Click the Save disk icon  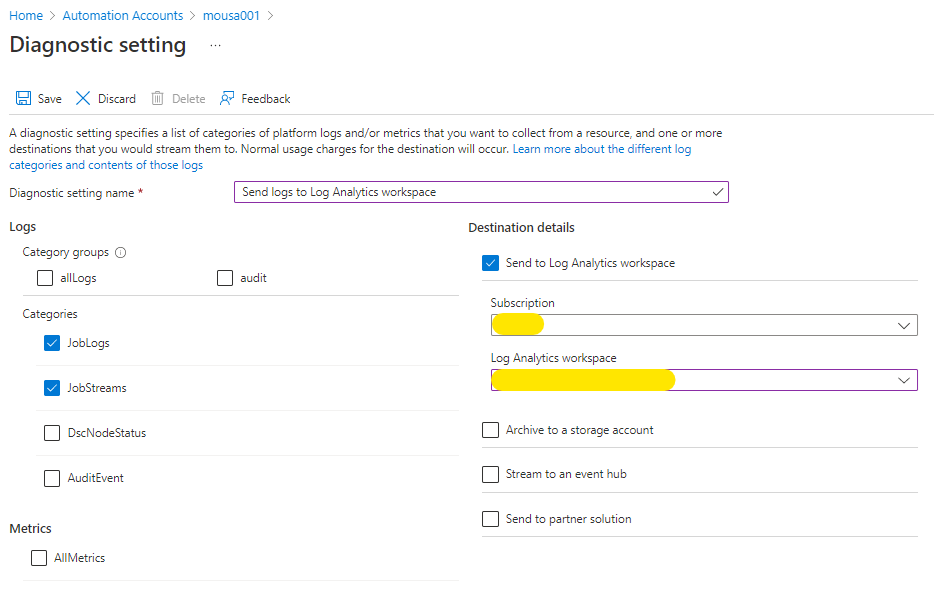pyautogui.click(x=23, y=99)
